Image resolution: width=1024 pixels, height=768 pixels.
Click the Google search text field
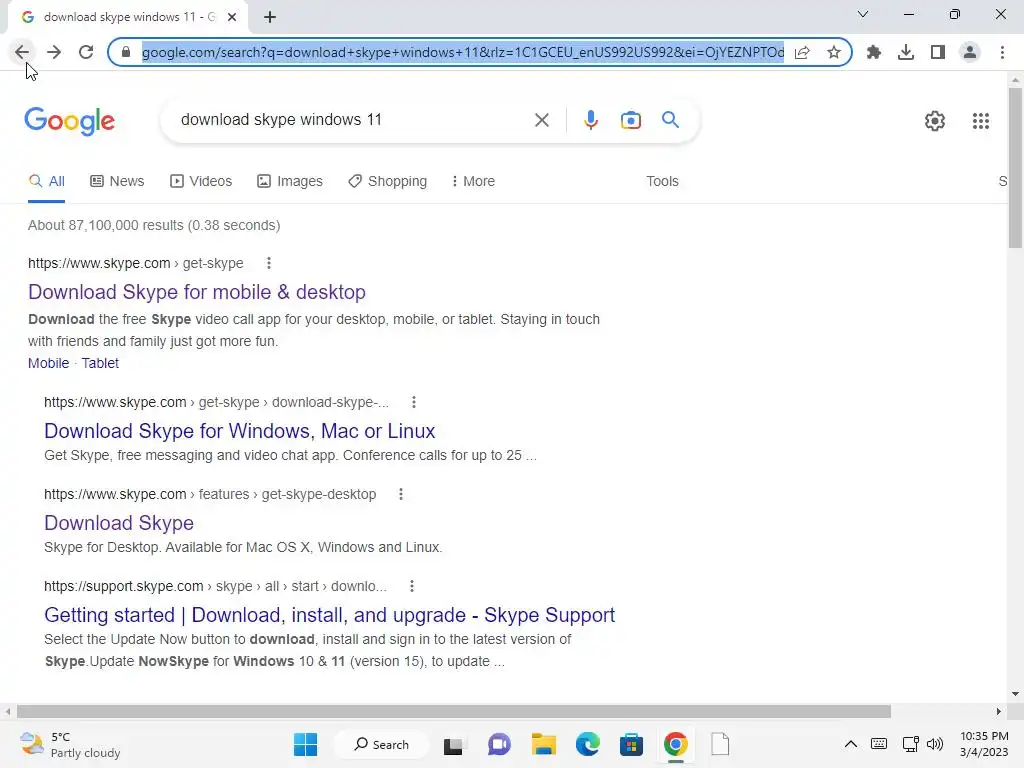(353, 120)
